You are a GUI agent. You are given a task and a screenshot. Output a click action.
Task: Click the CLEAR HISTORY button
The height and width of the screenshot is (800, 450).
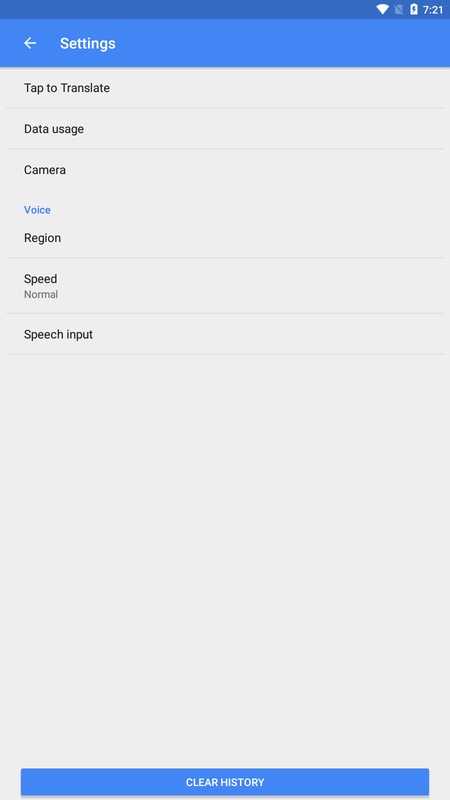[x=225, y=782]
